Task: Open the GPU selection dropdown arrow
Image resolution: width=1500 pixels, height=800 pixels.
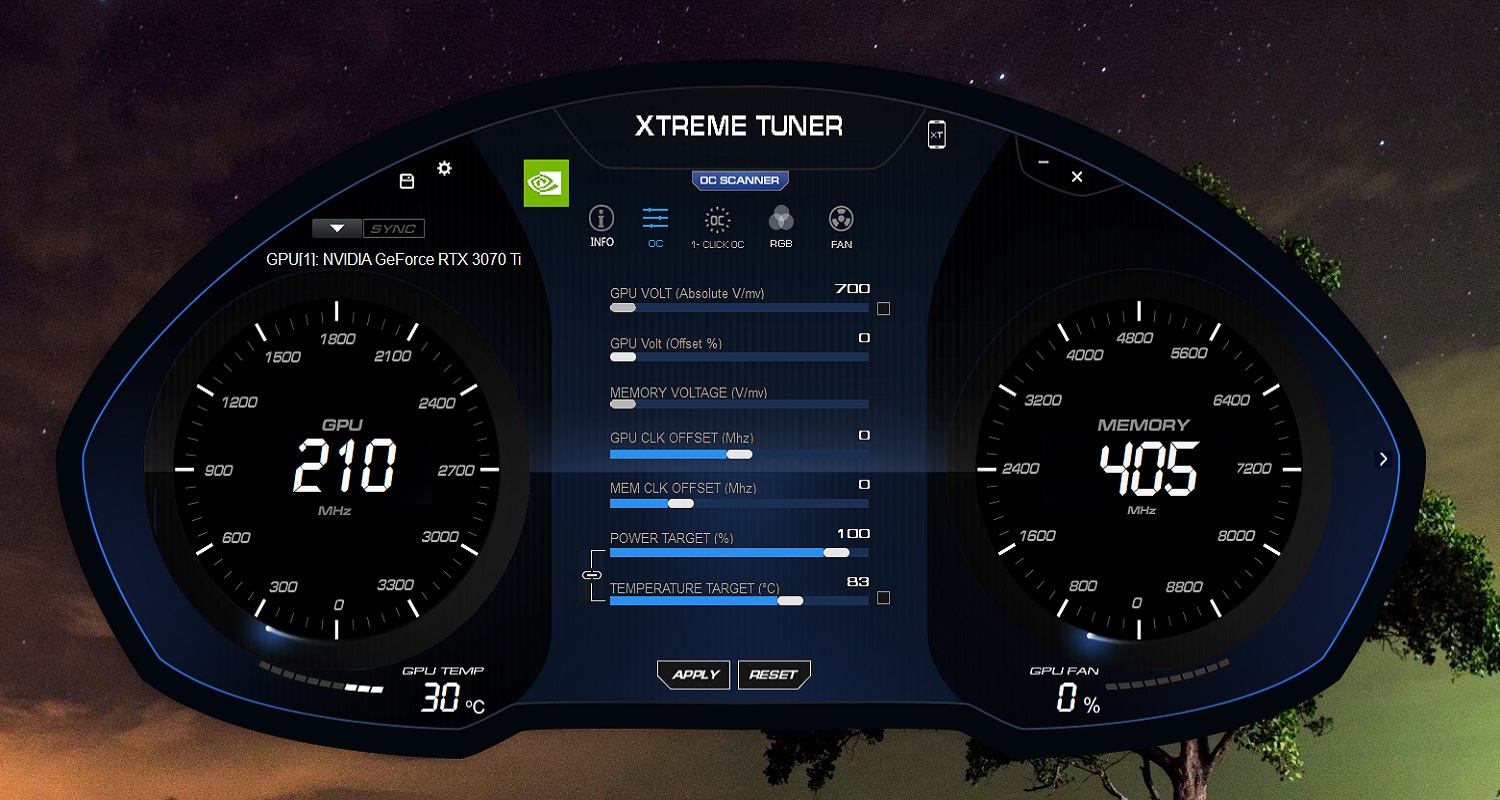Action: pos(337,229)
